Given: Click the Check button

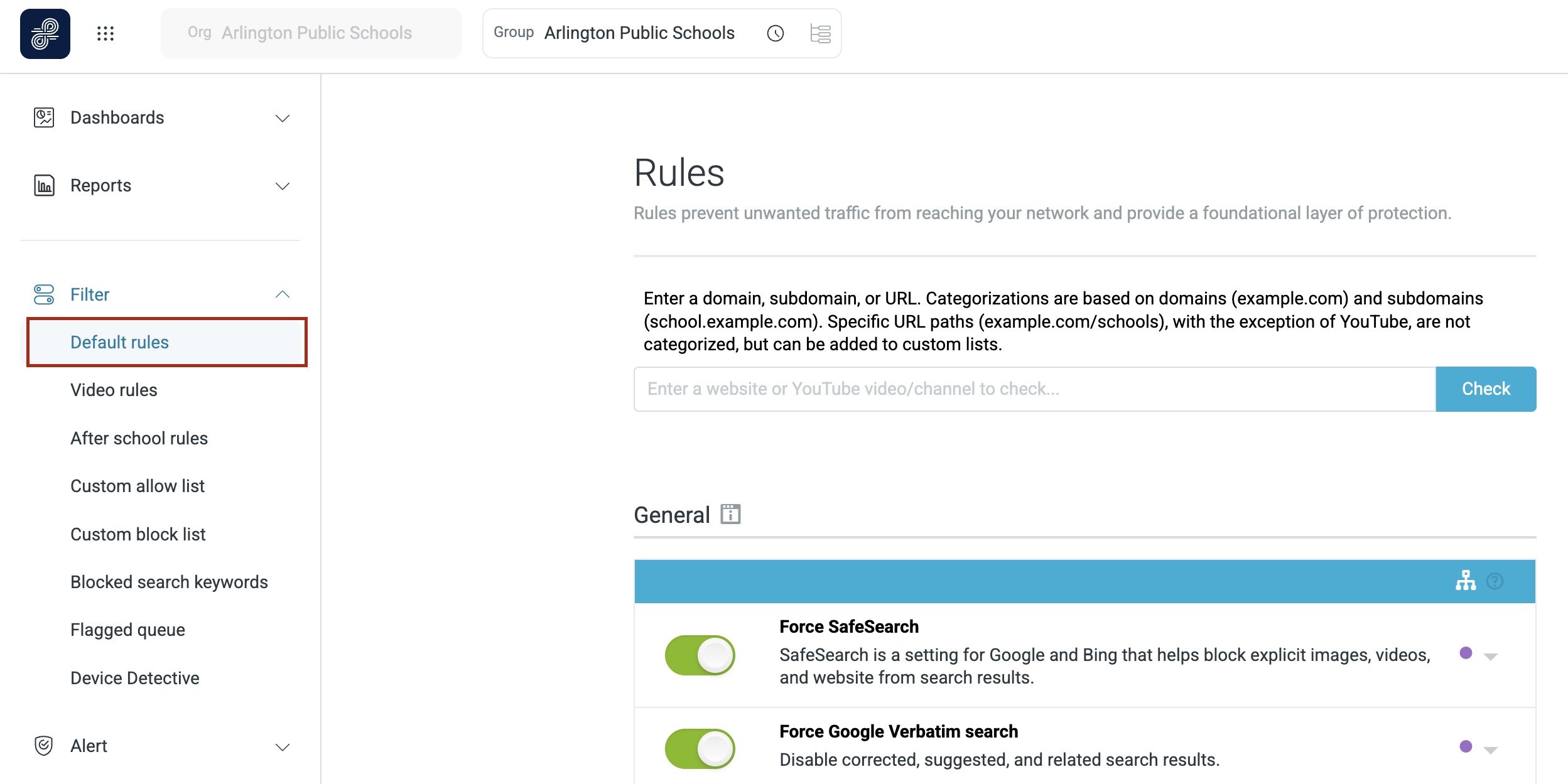Looking at the screenshot, I should coord(1486,389).
